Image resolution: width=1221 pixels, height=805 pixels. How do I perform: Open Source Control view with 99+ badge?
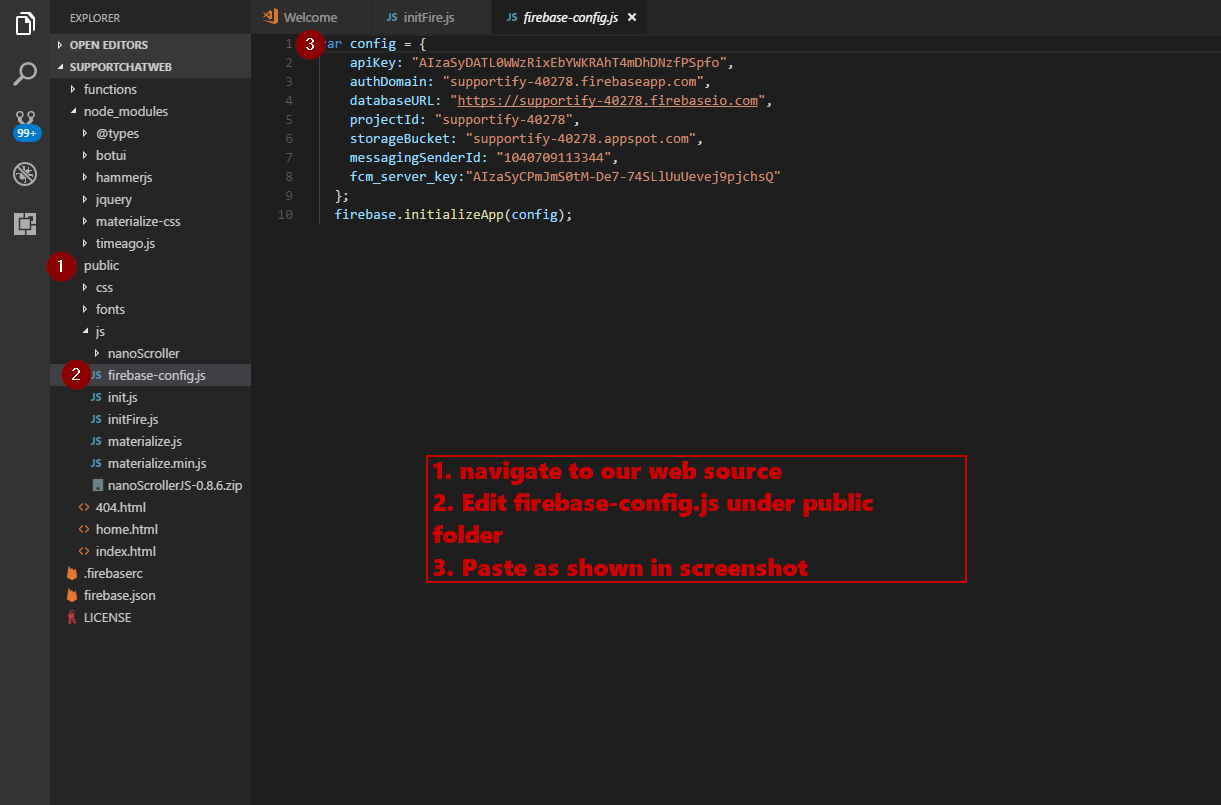tap(25, 124)
